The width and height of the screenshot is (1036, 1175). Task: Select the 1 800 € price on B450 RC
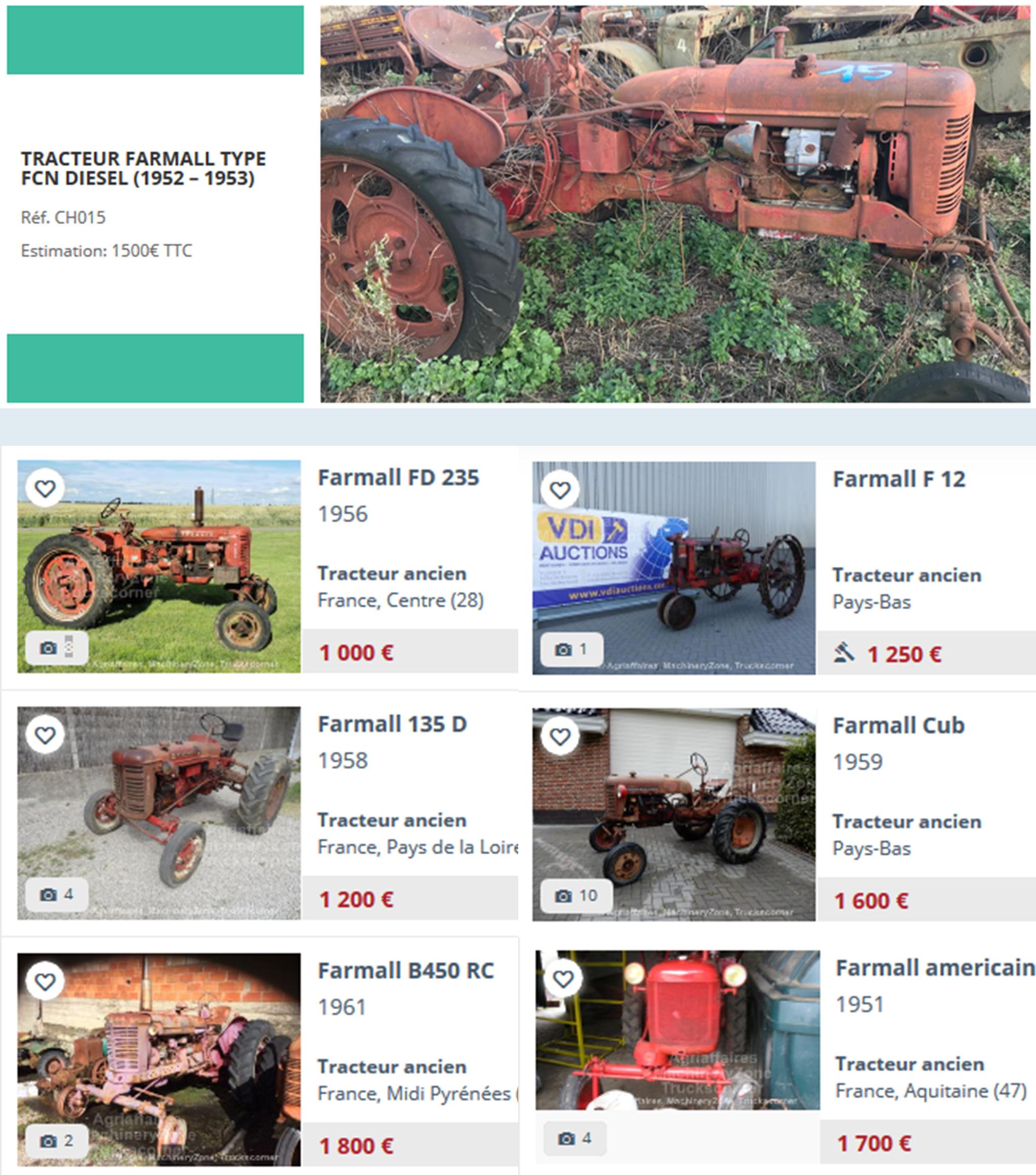click(356, 1146)
